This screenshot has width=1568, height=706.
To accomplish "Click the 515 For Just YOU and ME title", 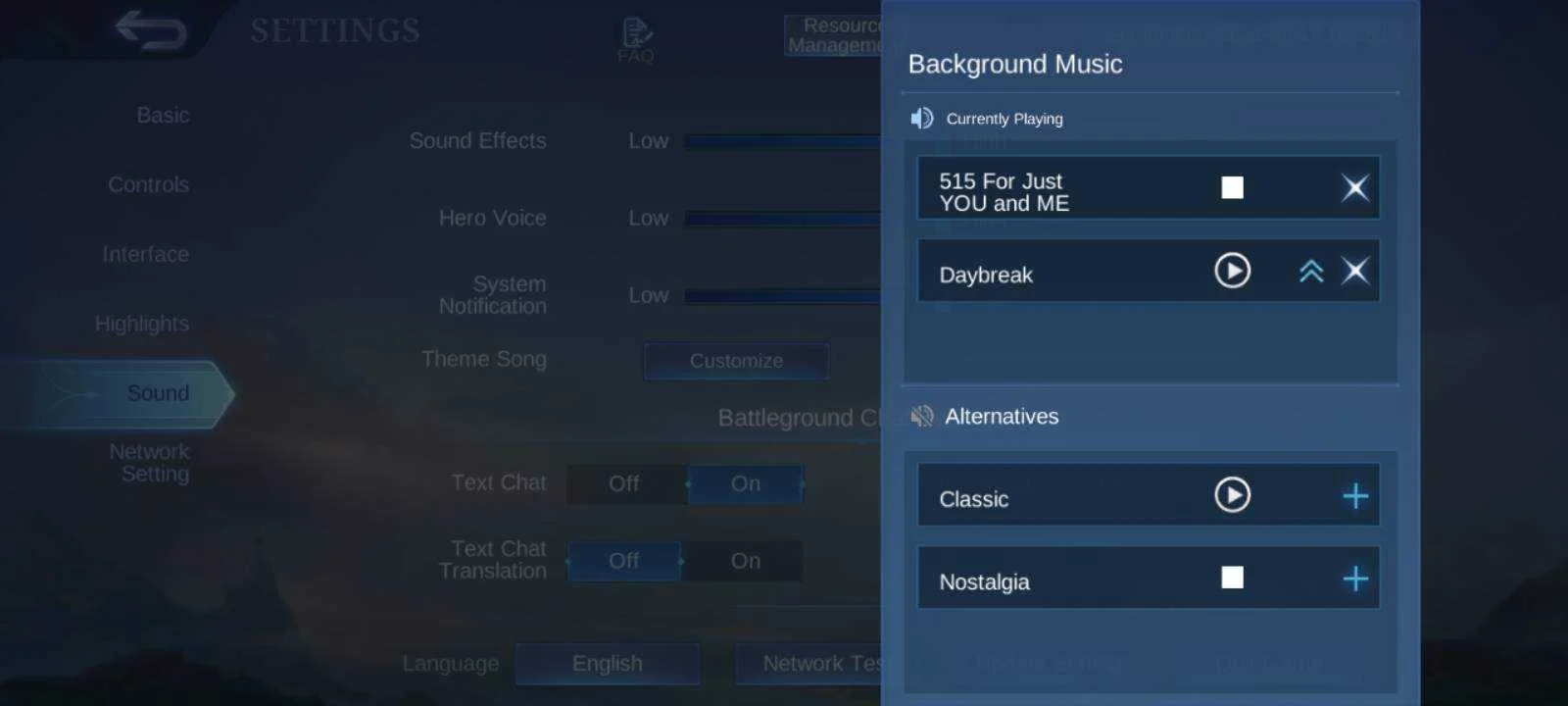I will pos(1004,192).
